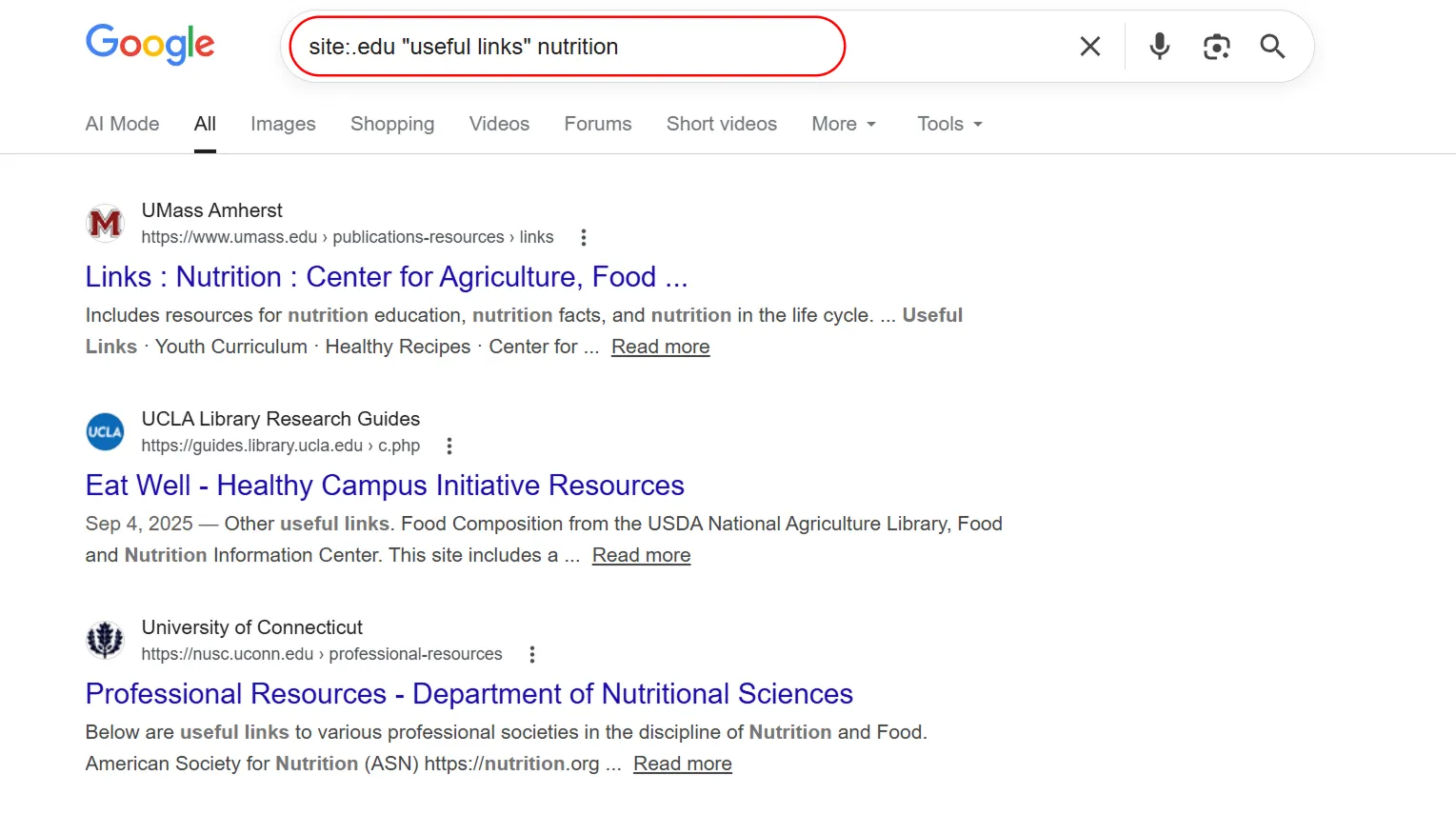
Task: Open the Eat Well Healthy Campus Initiative result
Action: [384, 485]
